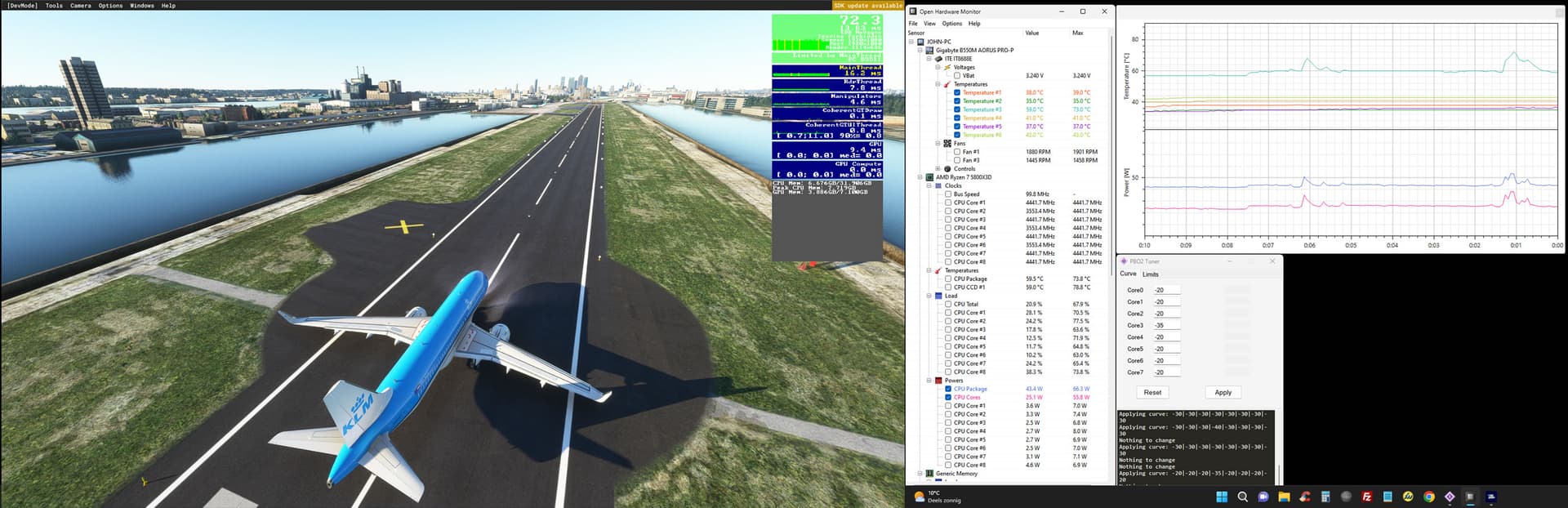
Task: Open the taskbar search icon
Action: (x=1242, y=497)
